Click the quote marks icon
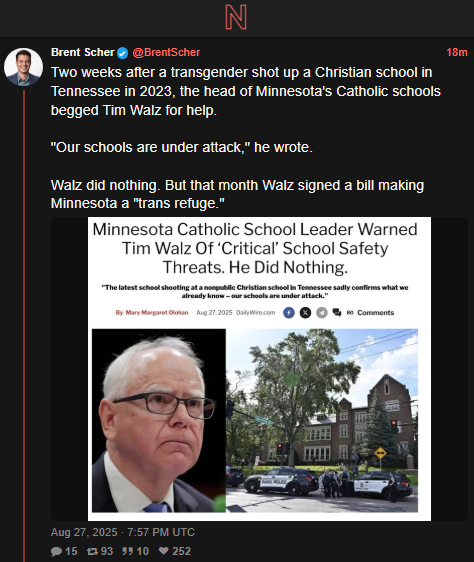 pos(127,551)
